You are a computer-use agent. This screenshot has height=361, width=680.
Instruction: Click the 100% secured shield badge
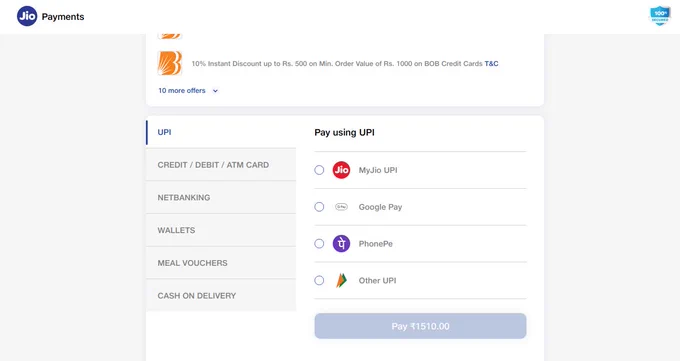pyautogui.click(x=660, y=16)
